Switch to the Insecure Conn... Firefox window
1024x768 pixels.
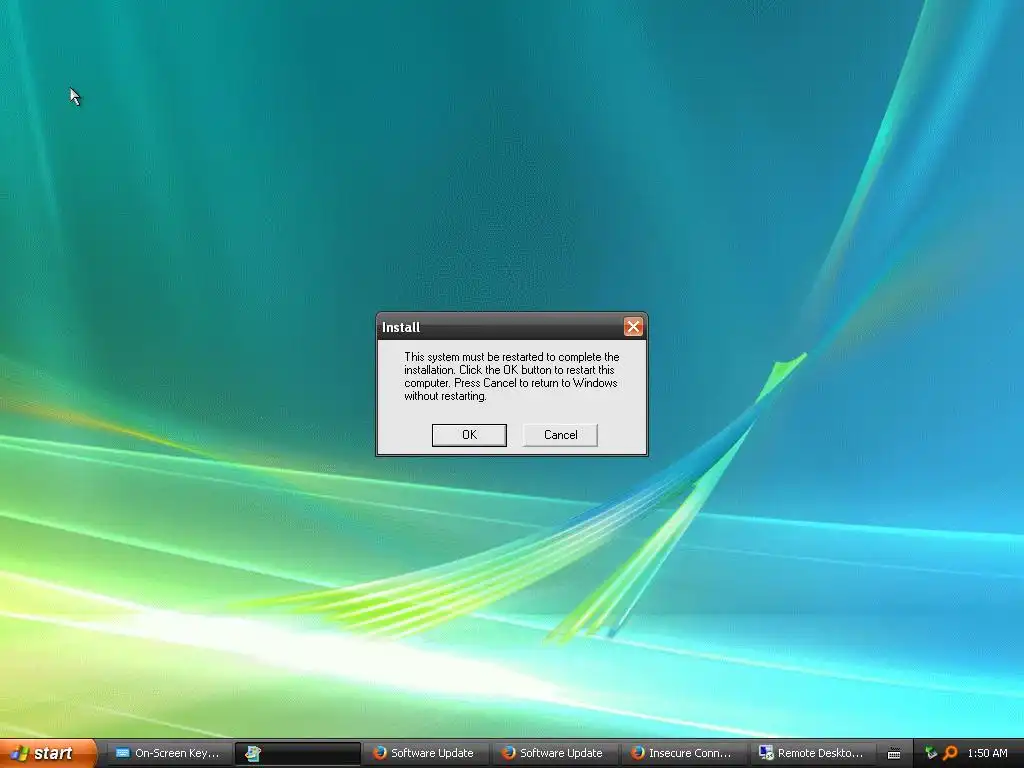[x=682, y=753]
